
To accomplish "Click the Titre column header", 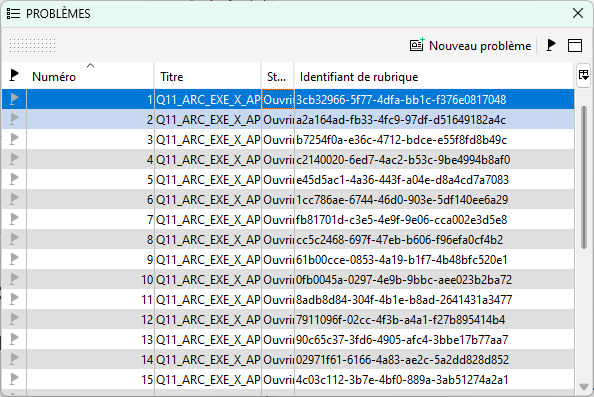I will (x=208, y=76).
